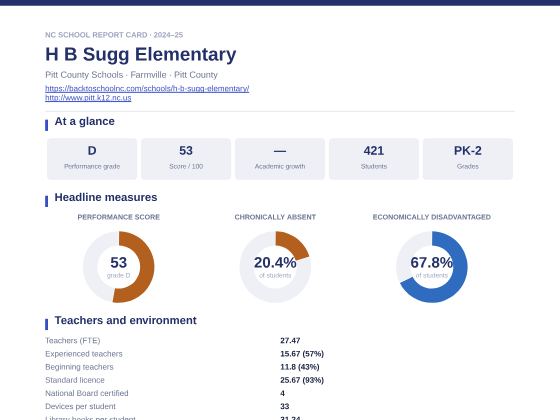
Task: Click the 11.8 (43%) value
Action: click(x=300, y=367)
